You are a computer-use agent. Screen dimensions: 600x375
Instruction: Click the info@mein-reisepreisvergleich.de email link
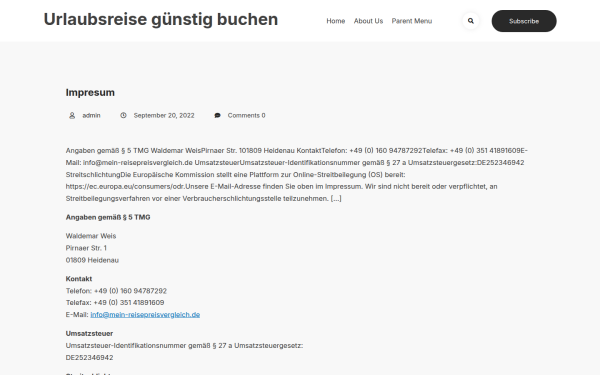click(x=145, y=315)
